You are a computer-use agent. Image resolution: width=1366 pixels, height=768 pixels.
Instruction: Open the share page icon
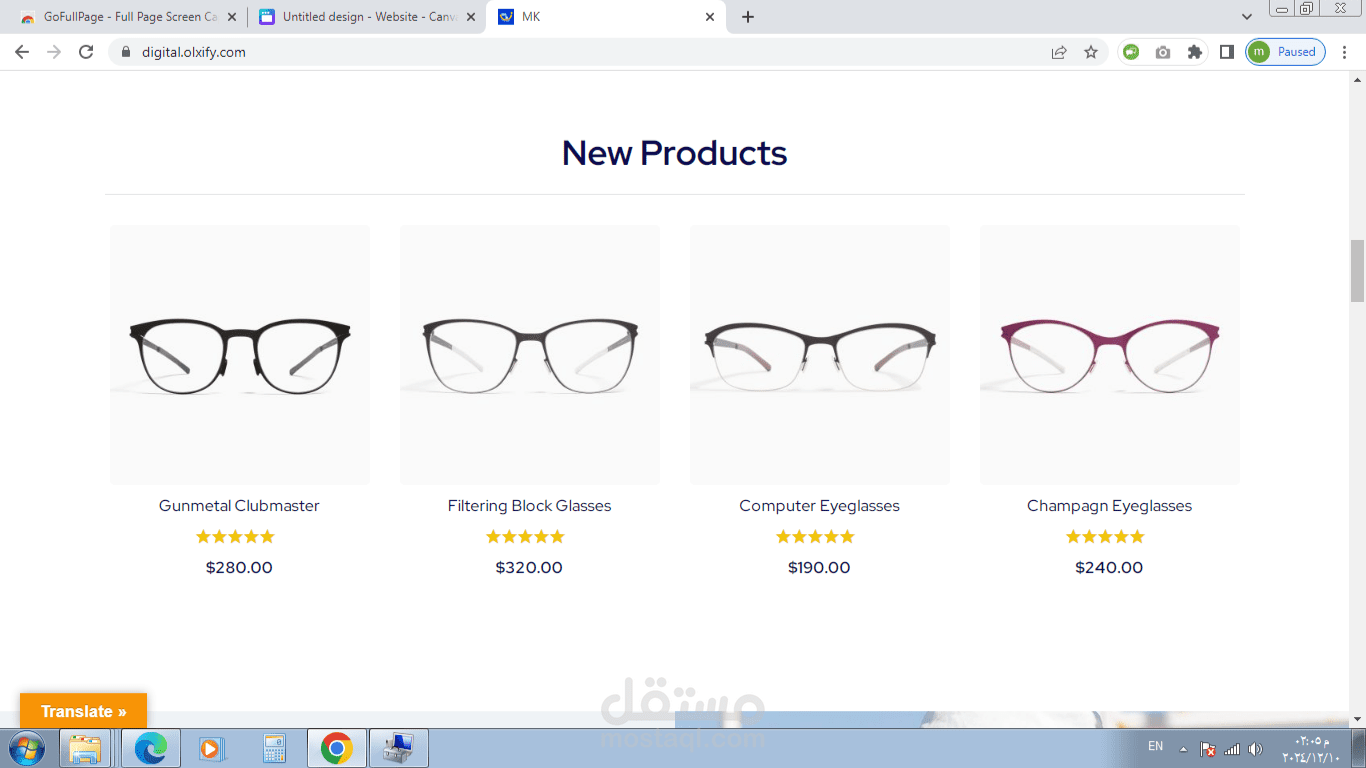(x=1059, y=52)
